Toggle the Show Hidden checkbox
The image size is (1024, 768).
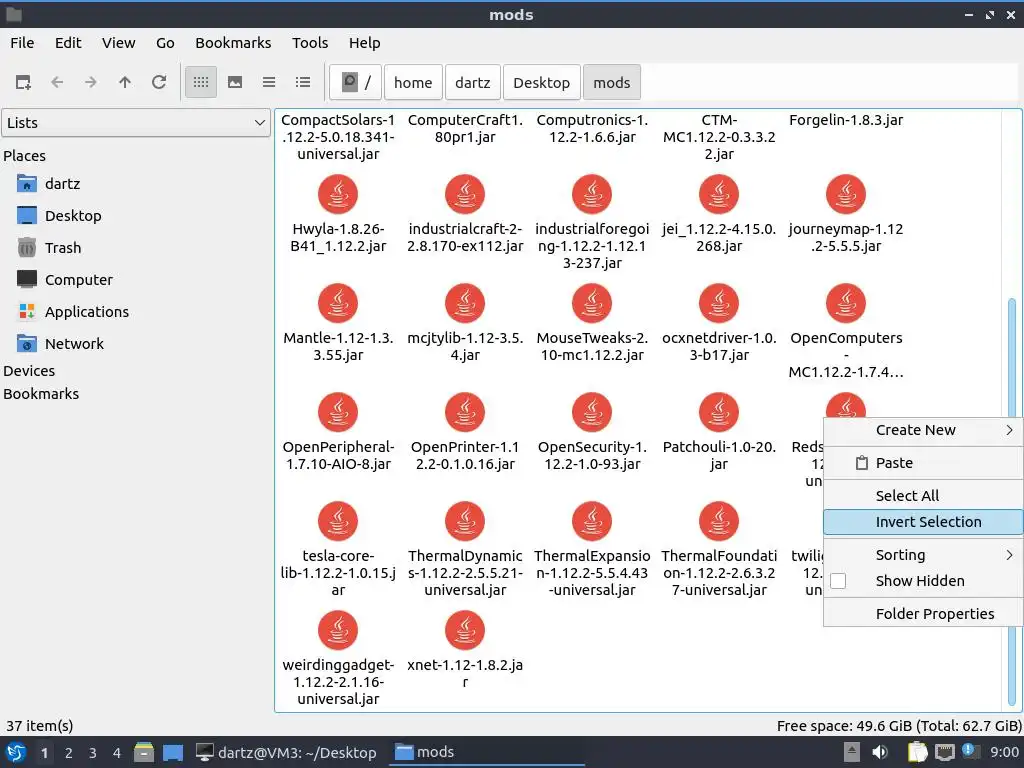[839, 581]
